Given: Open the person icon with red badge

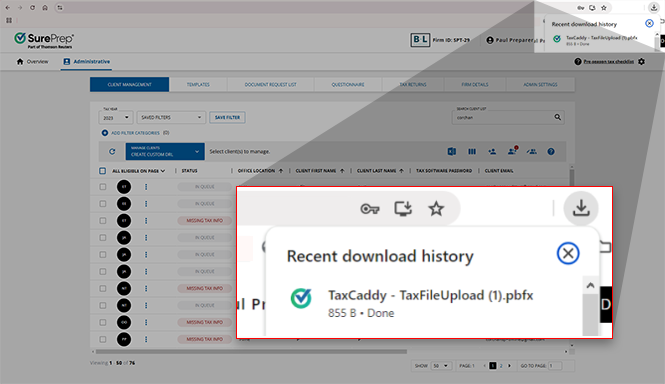Looking at the screenshot, I should tap(512, 151).
